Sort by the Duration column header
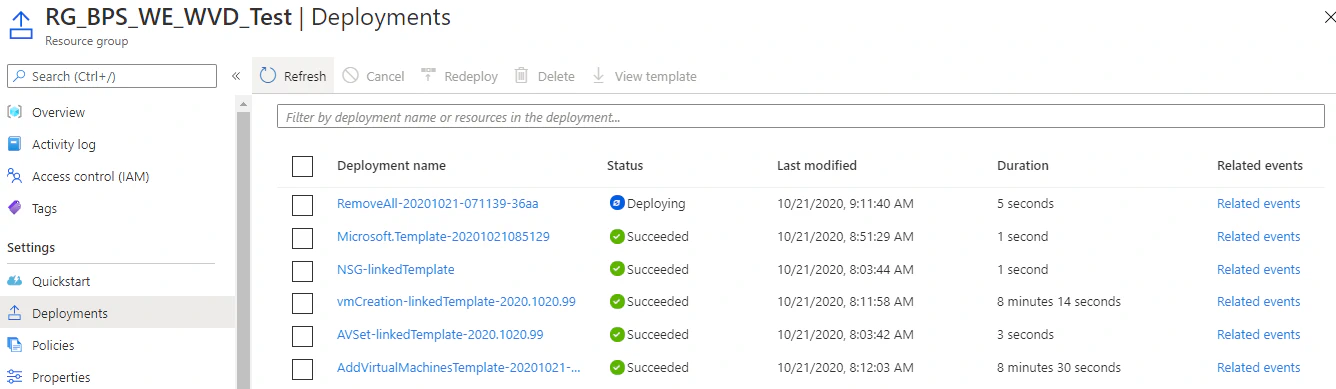Viewport: 1336px width, 389px height. point(1023,165)
